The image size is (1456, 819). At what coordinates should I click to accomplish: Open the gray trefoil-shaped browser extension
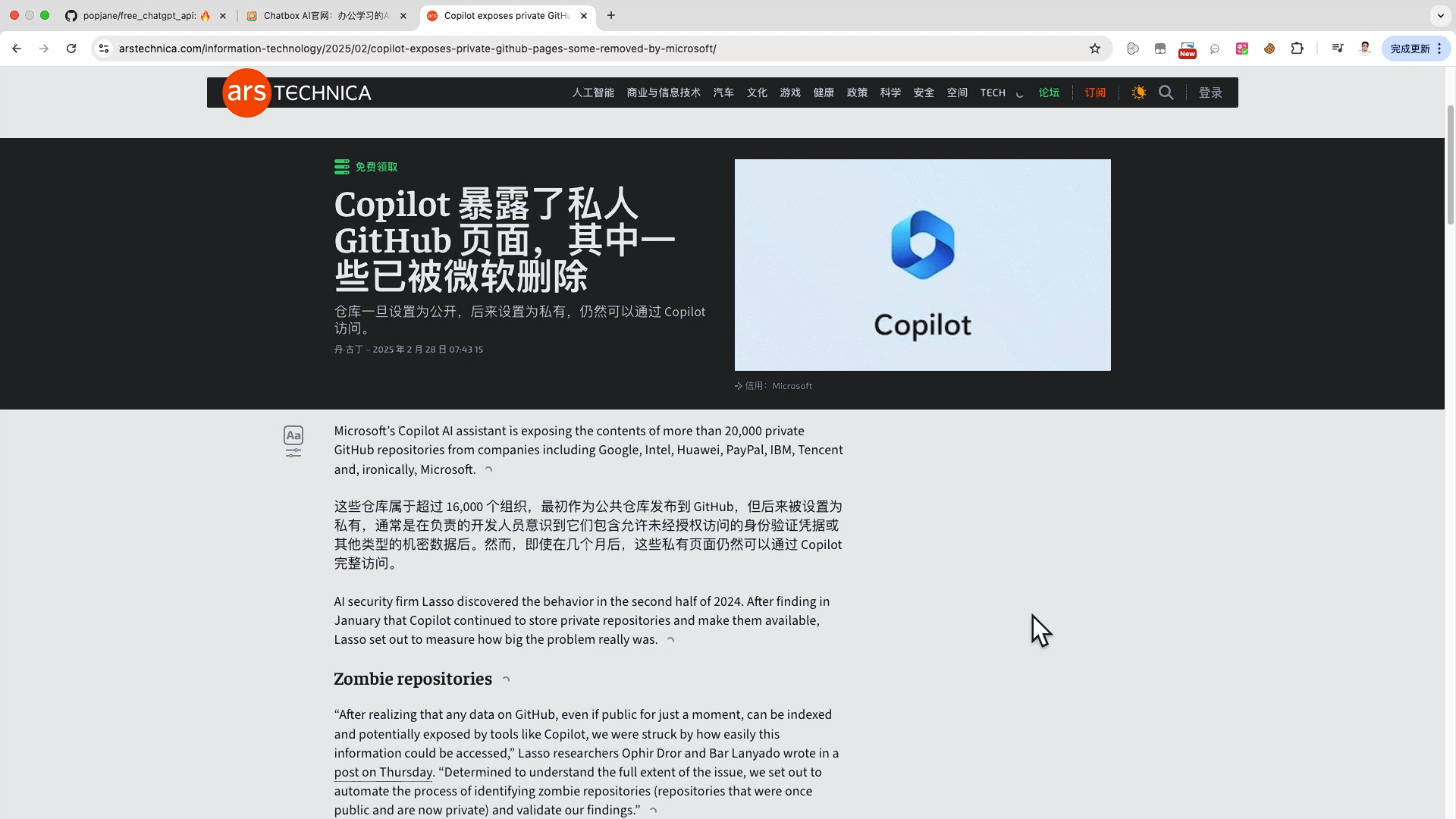pyautogui.click(x=1133, y=49)
